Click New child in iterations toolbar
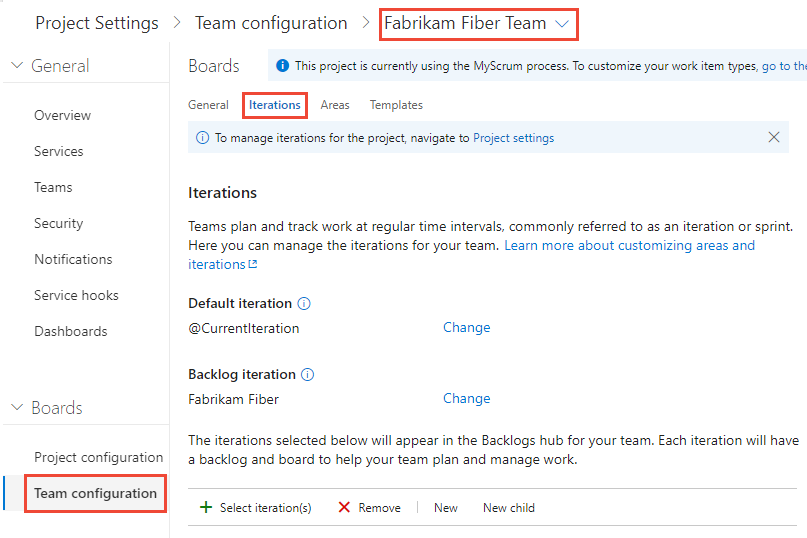The height and width of the screenshot is (538, 807). [509, 508]
